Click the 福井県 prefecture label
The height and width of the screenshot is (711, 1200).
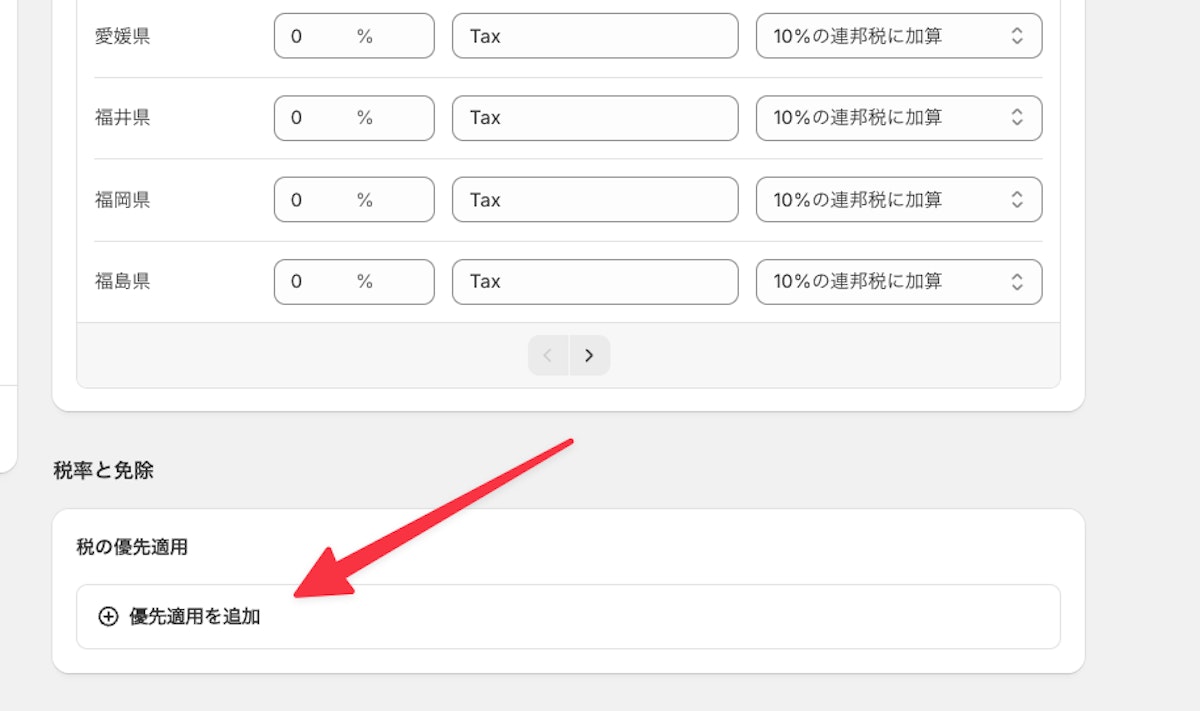click(x=120, y=117)
